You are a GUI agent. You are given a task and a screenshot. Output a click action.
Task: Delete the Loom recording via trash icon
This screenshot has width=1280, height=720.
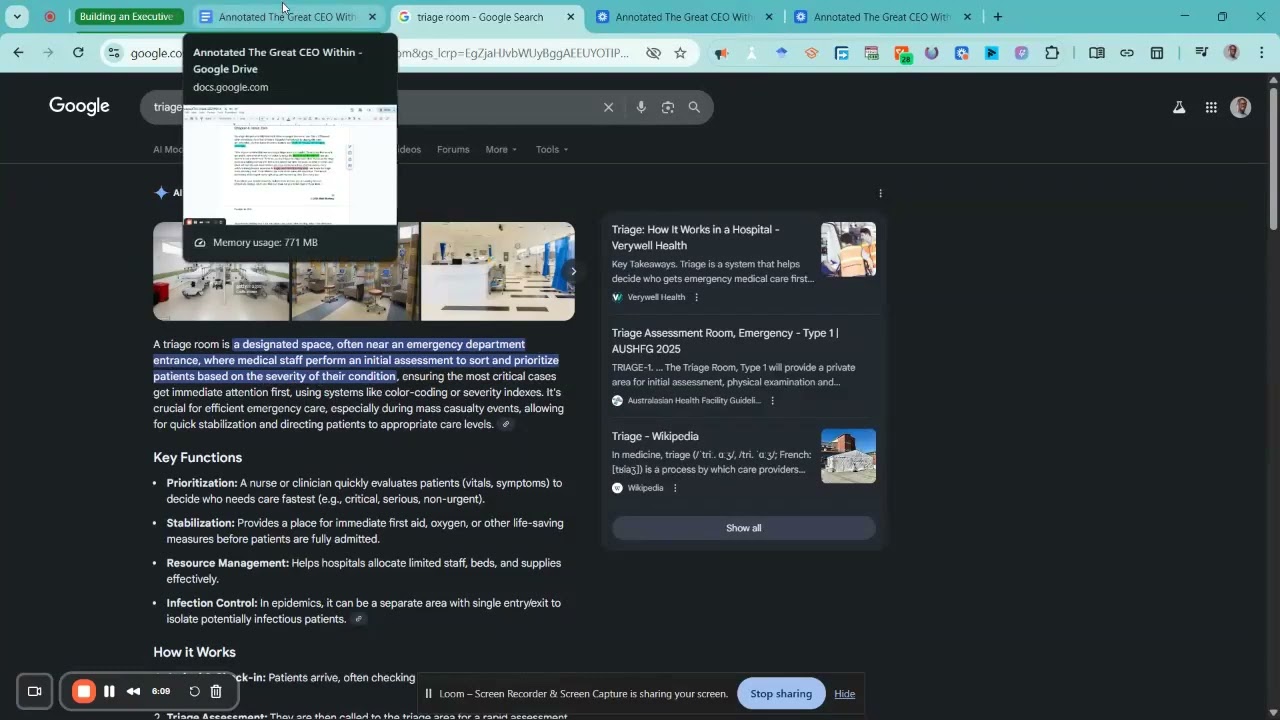(x=216, y=691)
